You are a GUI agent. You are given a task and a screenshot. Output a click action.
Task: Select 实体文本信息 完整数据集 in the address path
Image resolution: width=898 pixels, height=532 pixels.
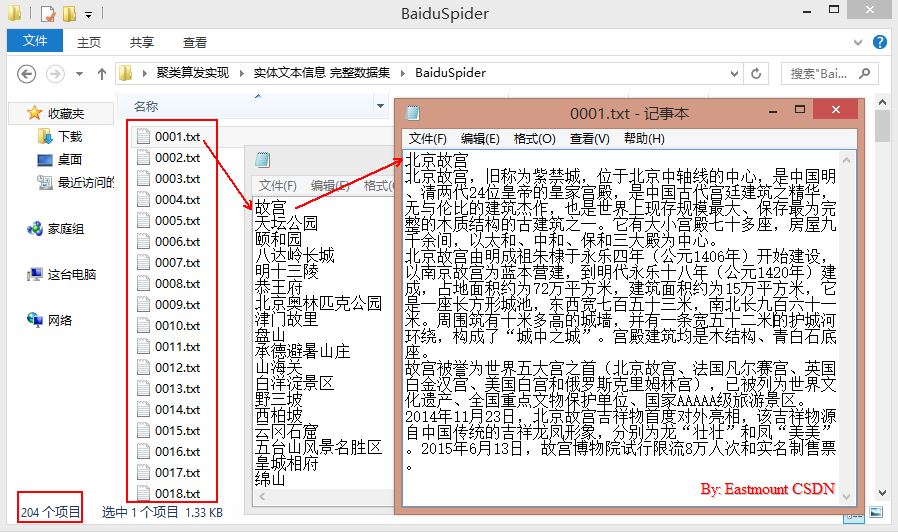[322, 73]
